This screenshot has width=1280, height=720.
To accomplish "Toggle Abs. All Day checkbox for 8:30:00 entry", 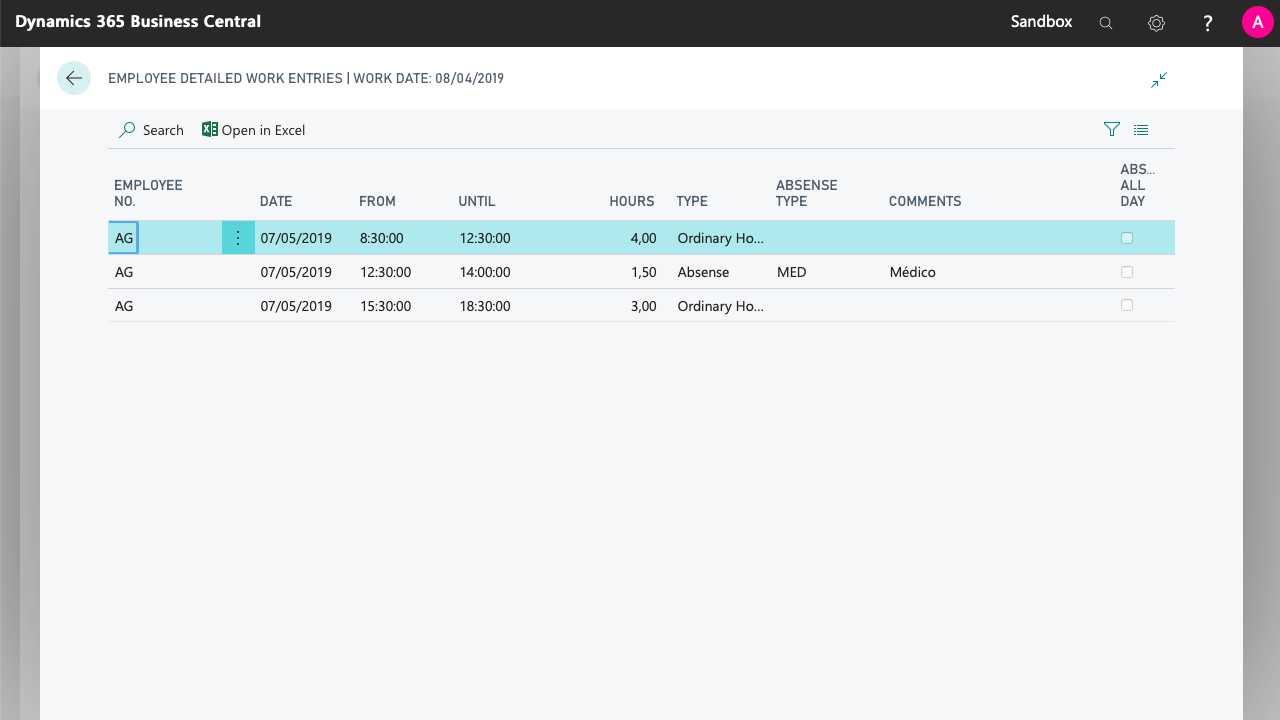I will (x=1127, y=238).
